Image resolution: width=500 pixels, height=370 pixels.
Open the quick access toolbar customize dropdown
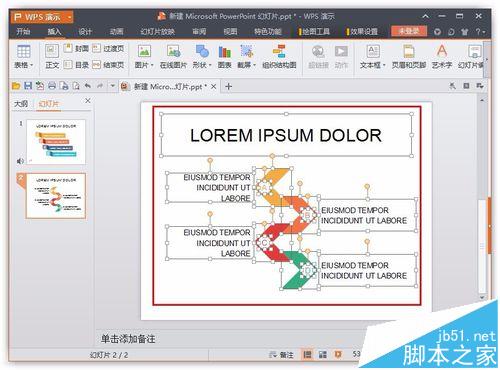[x=112, y=86]
